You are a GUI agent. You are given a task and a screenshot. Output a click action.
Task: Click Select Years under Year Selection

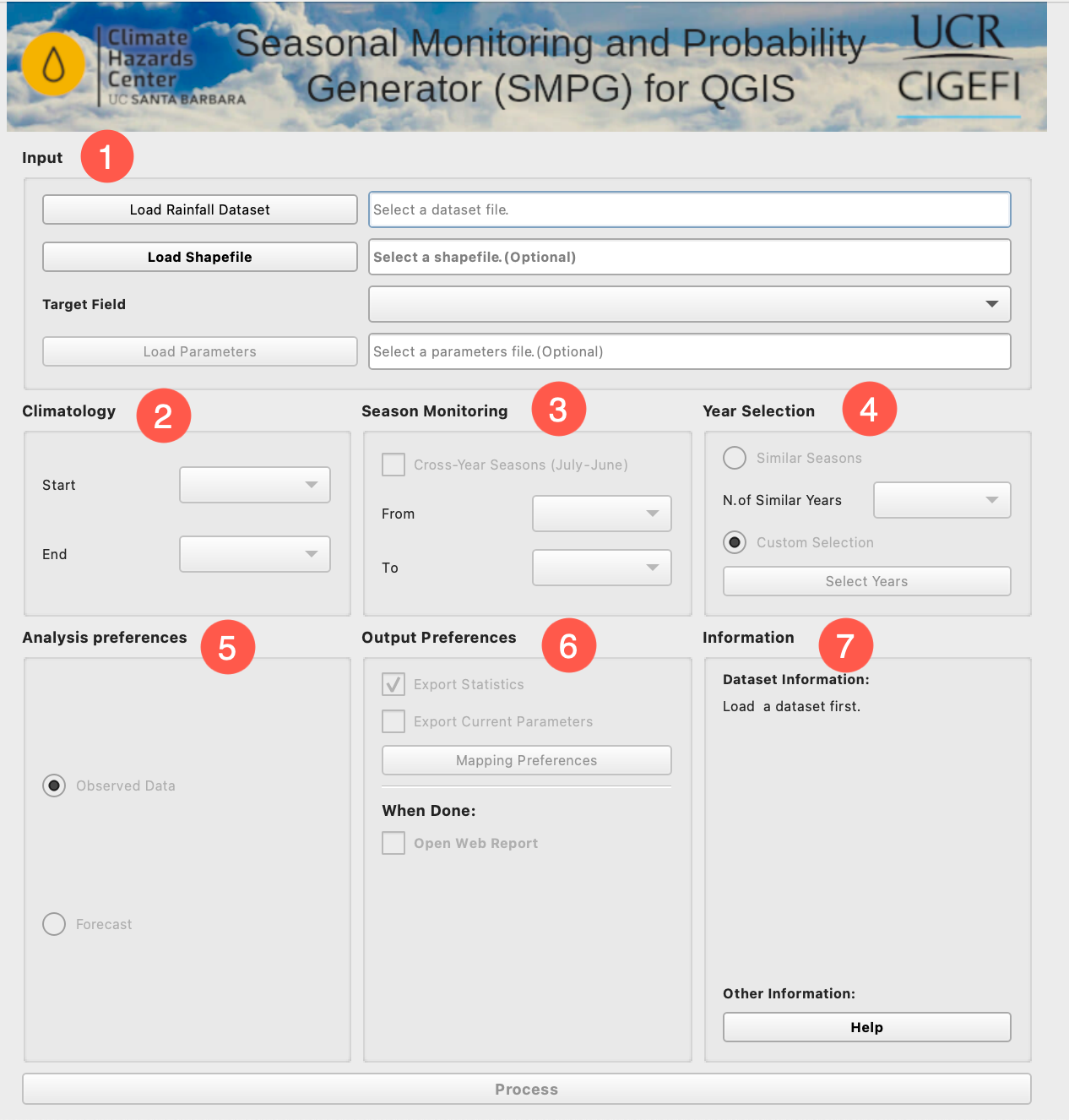(866, 581)
